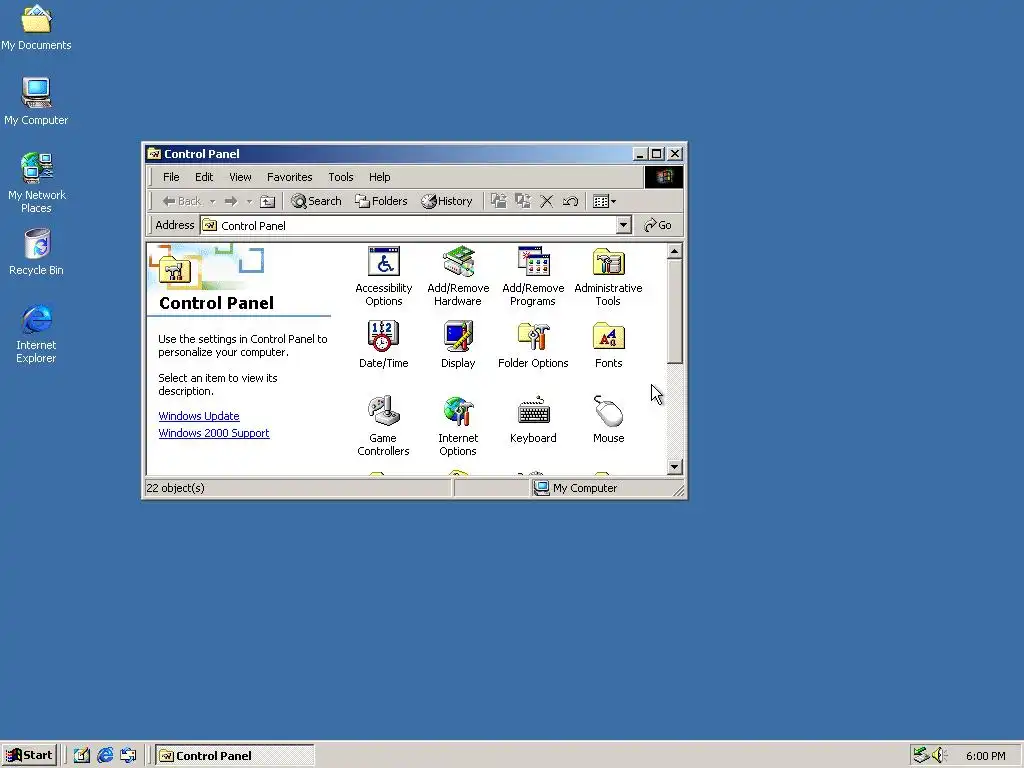The height and width of the screenshot is (768, 1024).
Task: Follow the Windows 2000 Support link
Action: point(214,433)
